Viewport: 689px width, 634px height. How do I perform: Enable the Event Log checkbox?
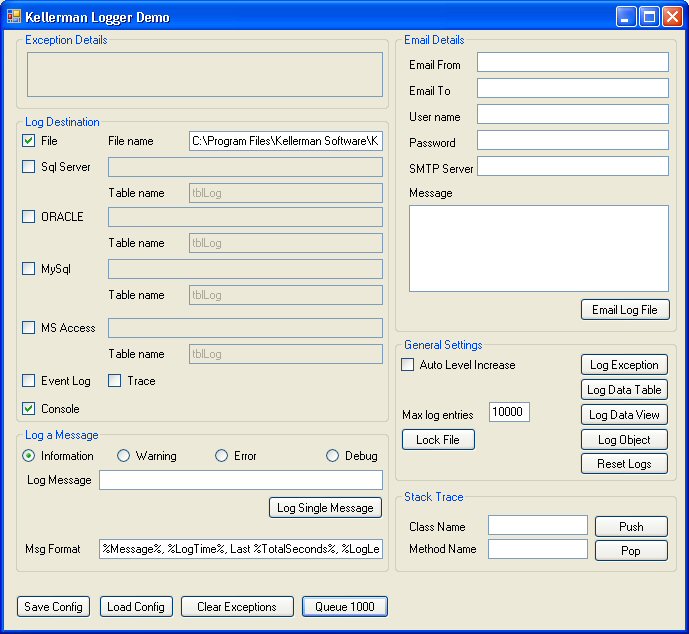point(29,380)
